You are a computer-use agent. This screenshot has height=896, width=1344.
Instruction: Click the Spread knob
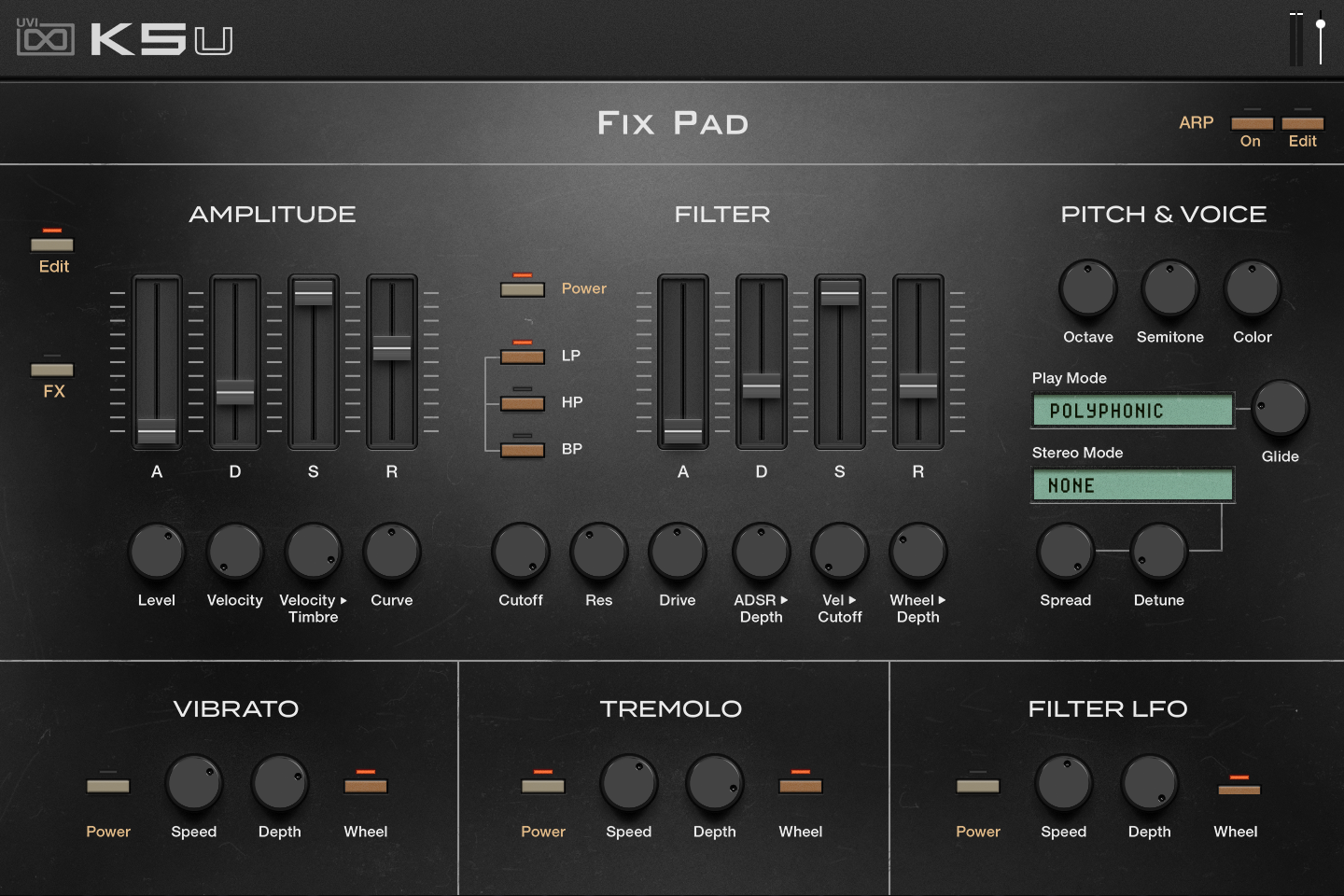1065,553
